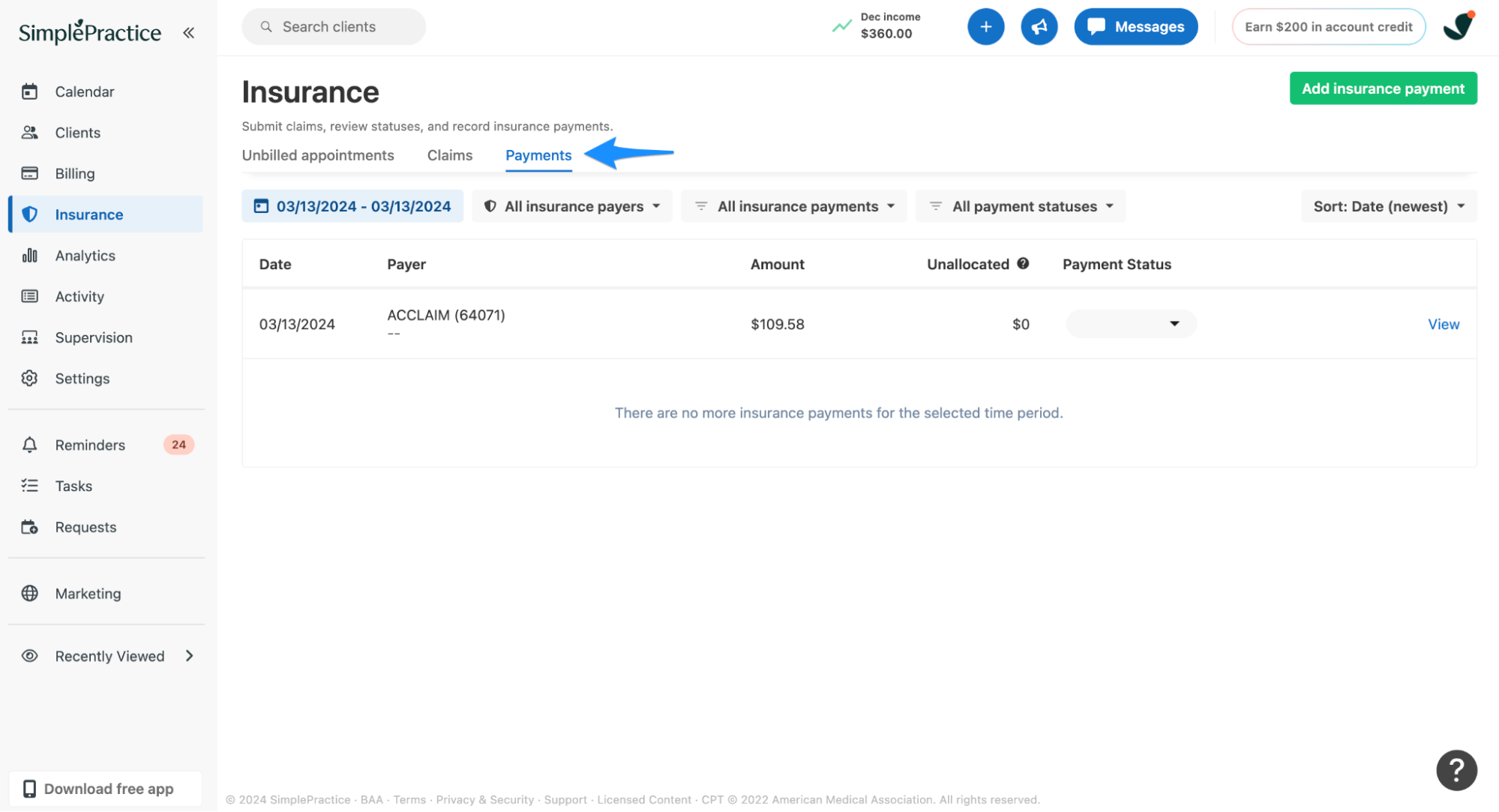Click the SimplePractice logo

click(x=90, y=31)
